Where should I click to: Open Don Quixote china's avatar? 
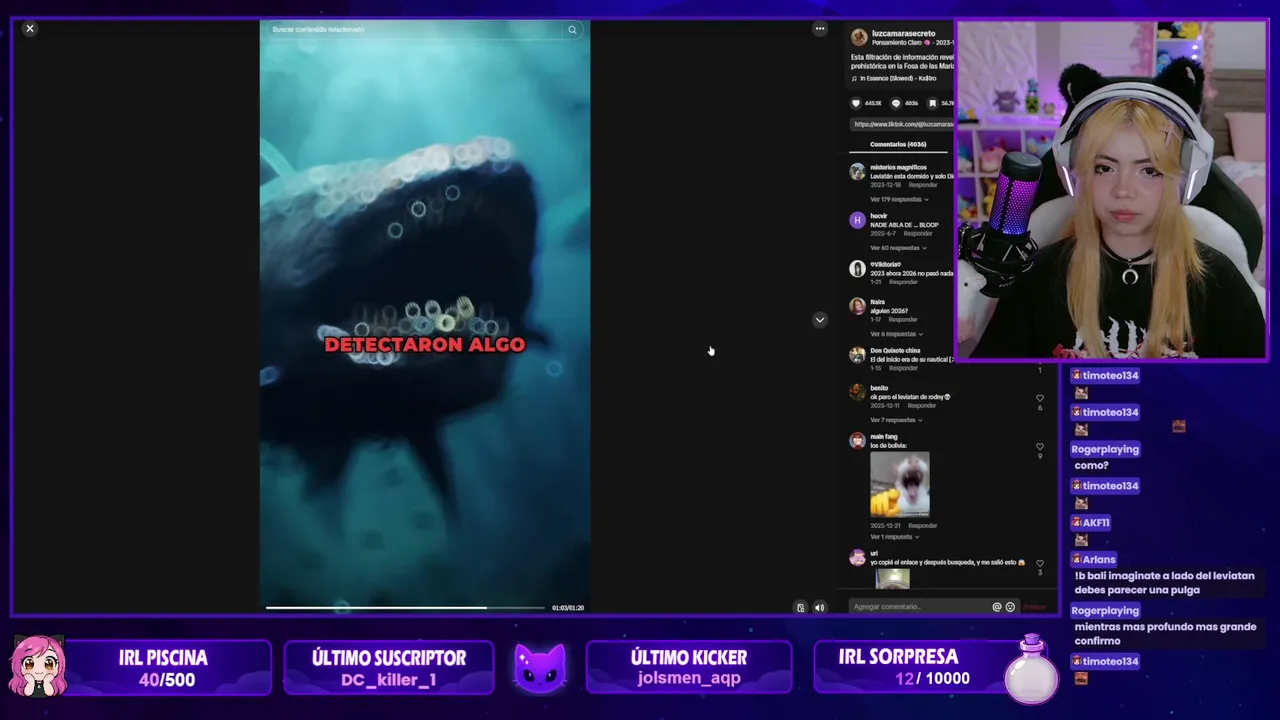pos(857,355)
